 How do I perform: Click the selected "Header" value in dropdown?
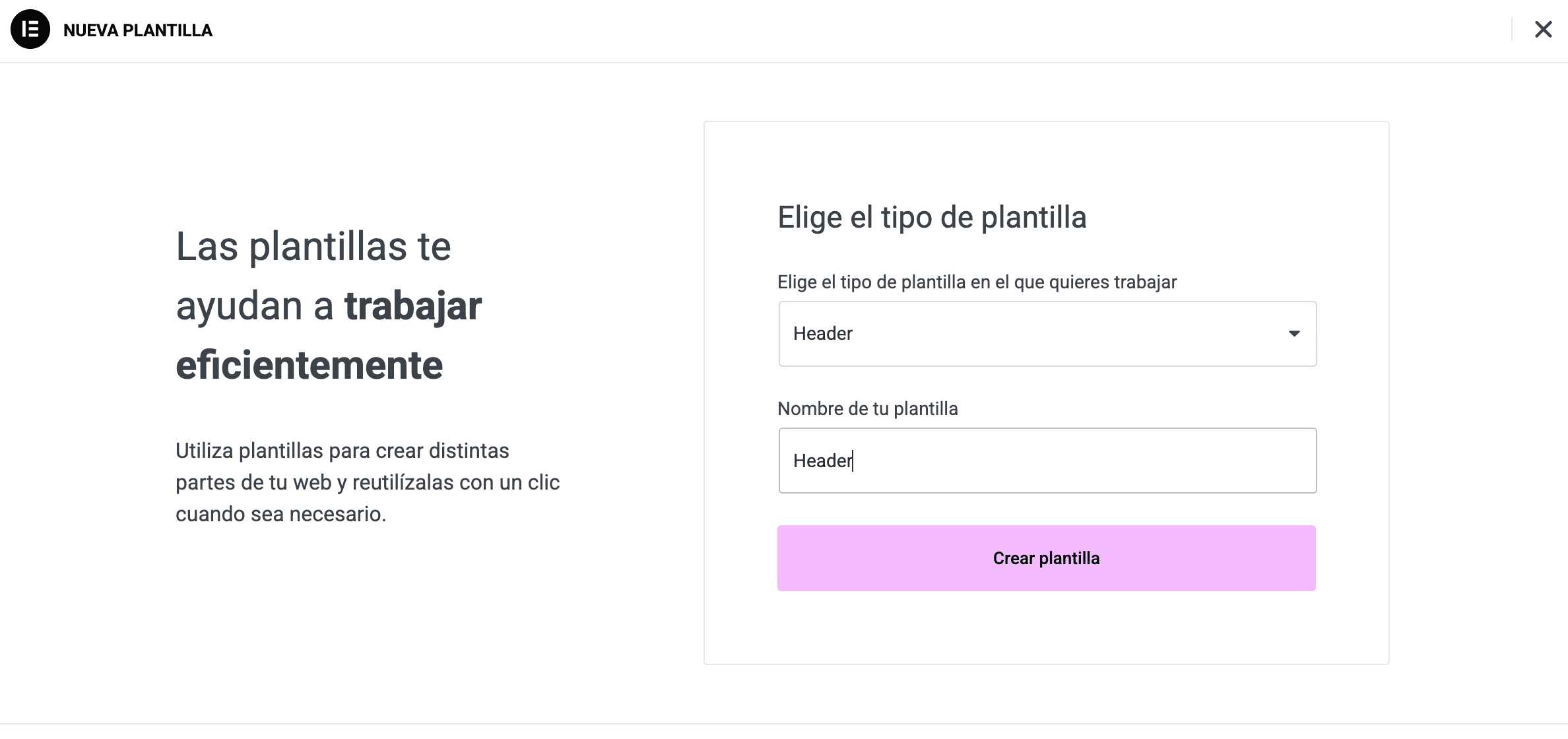point(822,334)
